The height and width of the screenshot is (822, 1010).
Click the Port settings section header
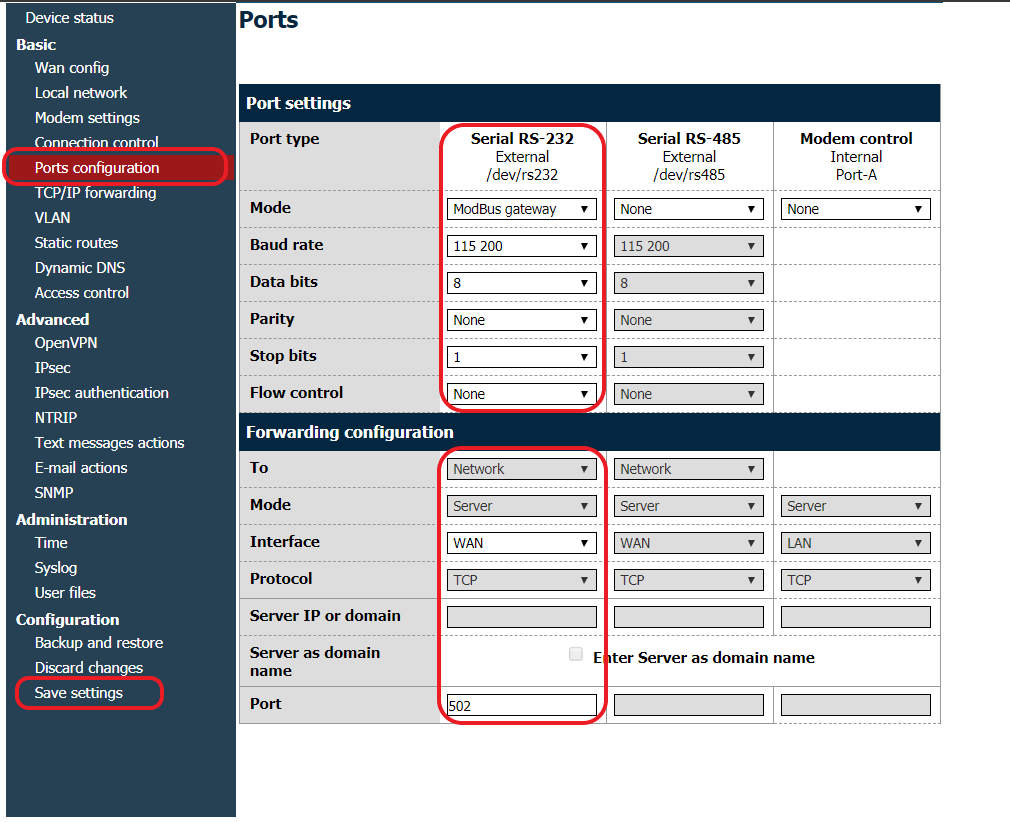pyautogui.click(x=589, y=103)
